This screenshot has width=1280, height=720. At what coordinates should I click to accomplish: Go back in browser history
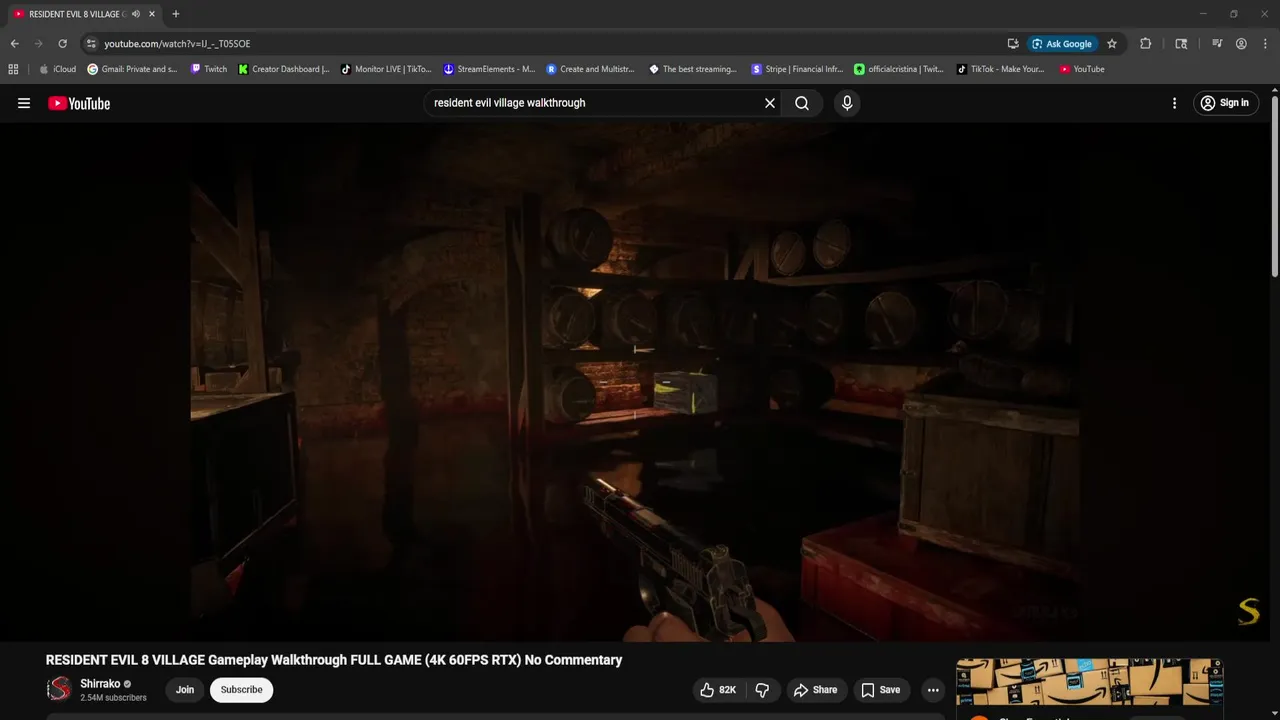pos(14,44)
